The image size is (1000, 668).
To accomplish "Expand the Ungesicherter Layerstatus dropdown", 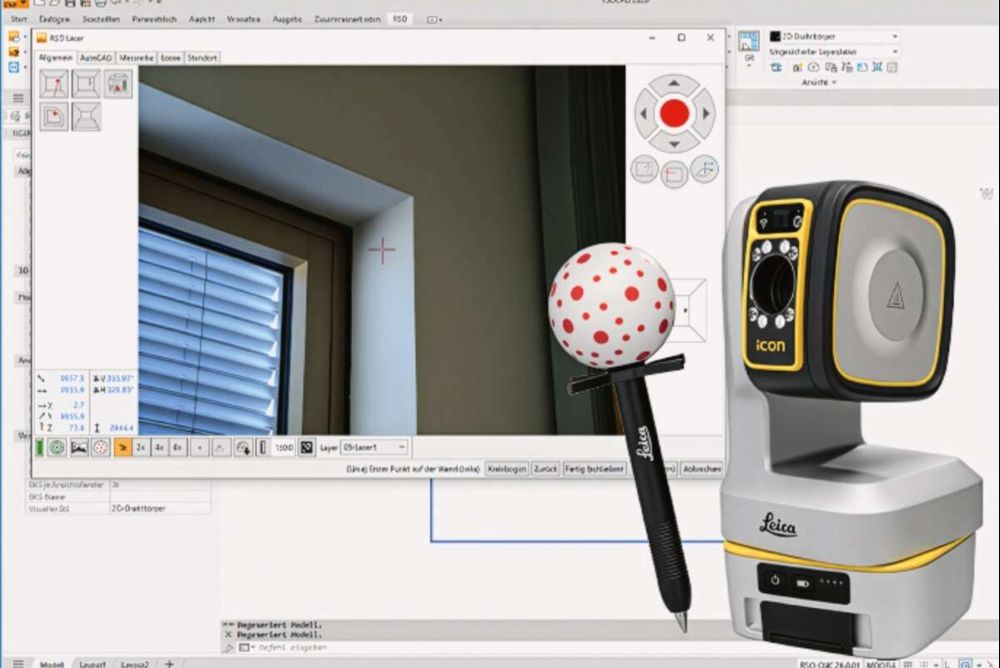I will (834, 51).
